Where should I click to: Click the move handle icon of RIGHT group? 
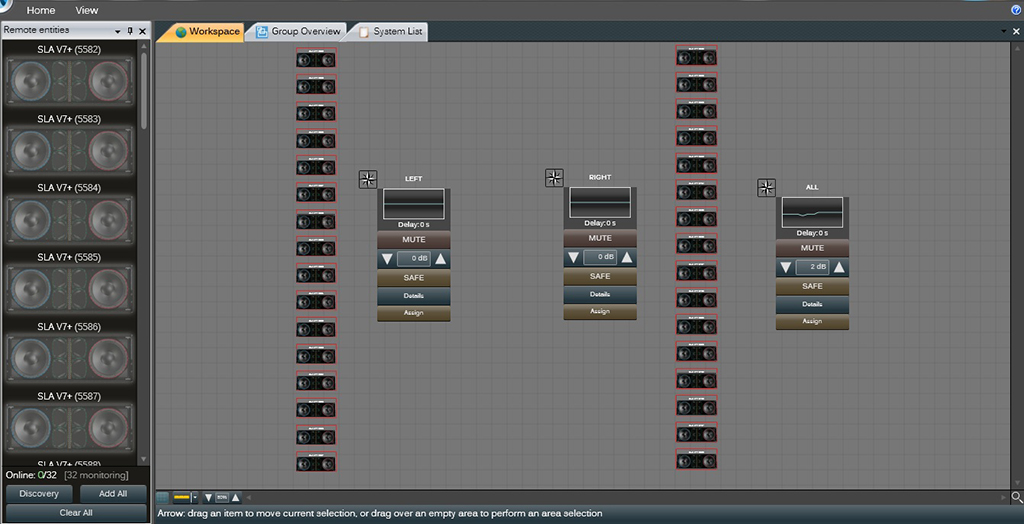coord(554,178)
